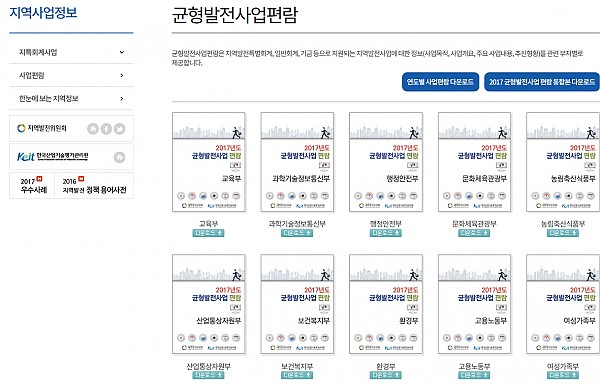Screen dimensions: 600x385
Task: Click the 균형발전사업편람 page heading
Action: click(234, 15)
